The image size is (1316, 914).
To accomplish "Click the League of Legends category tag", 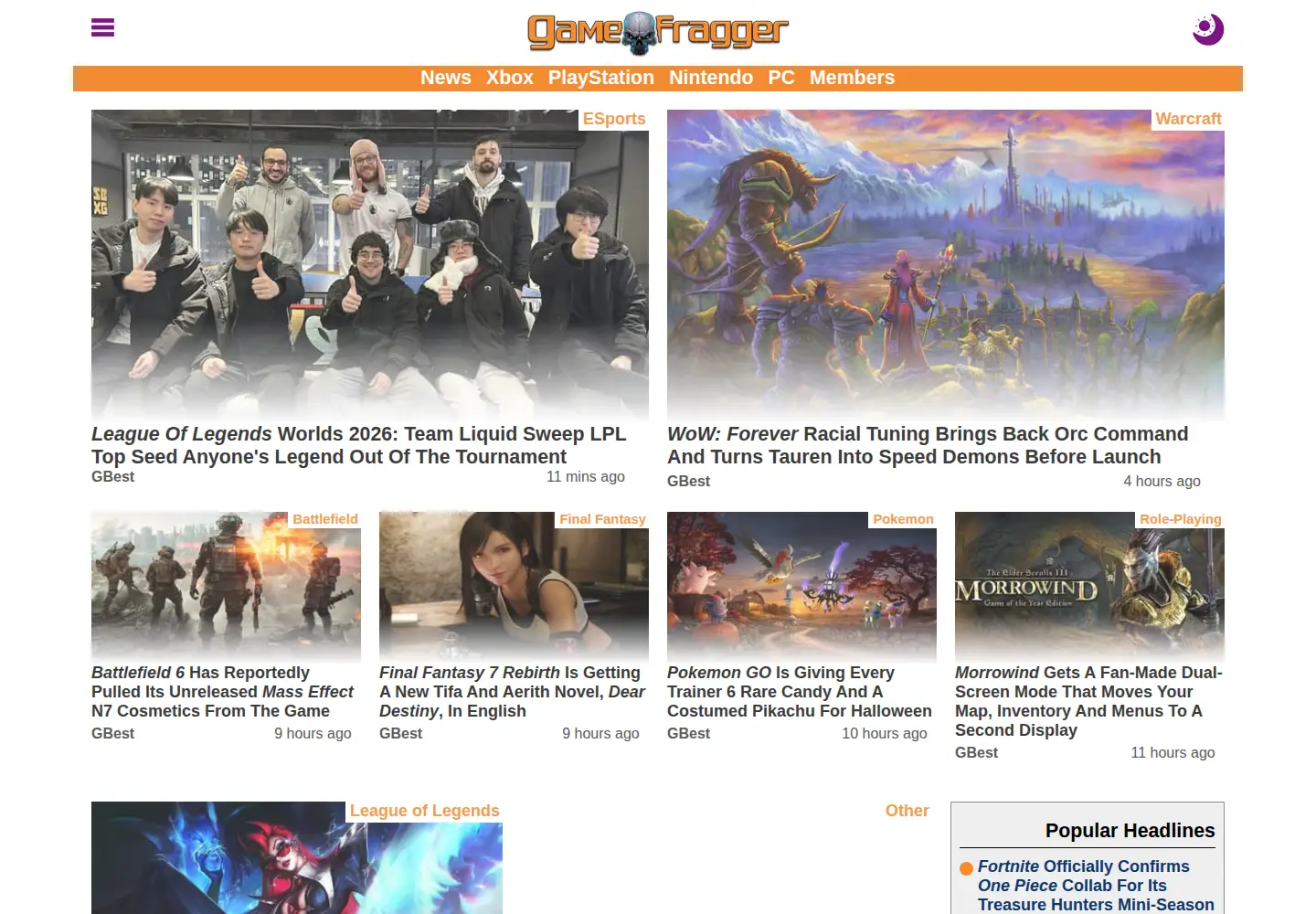I will click(x=424, y=811).
